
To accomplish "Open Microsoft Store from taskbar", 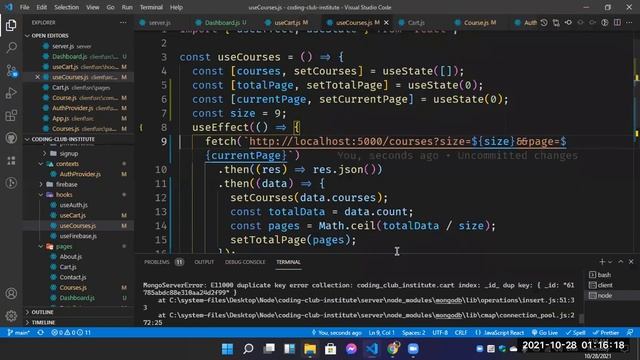I will tap(330, 349).
